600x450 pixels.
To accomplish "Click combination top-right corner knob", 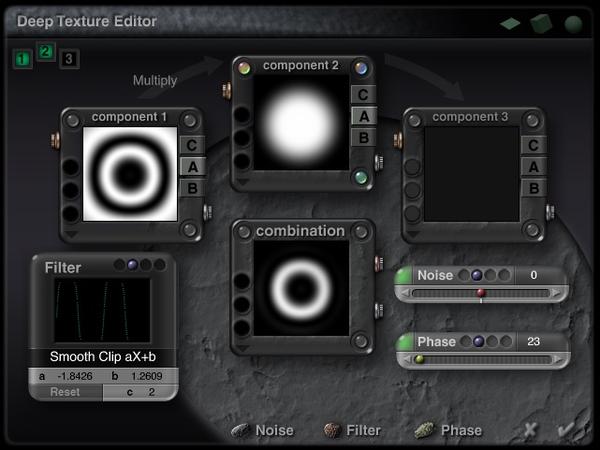I will (361, 231).
